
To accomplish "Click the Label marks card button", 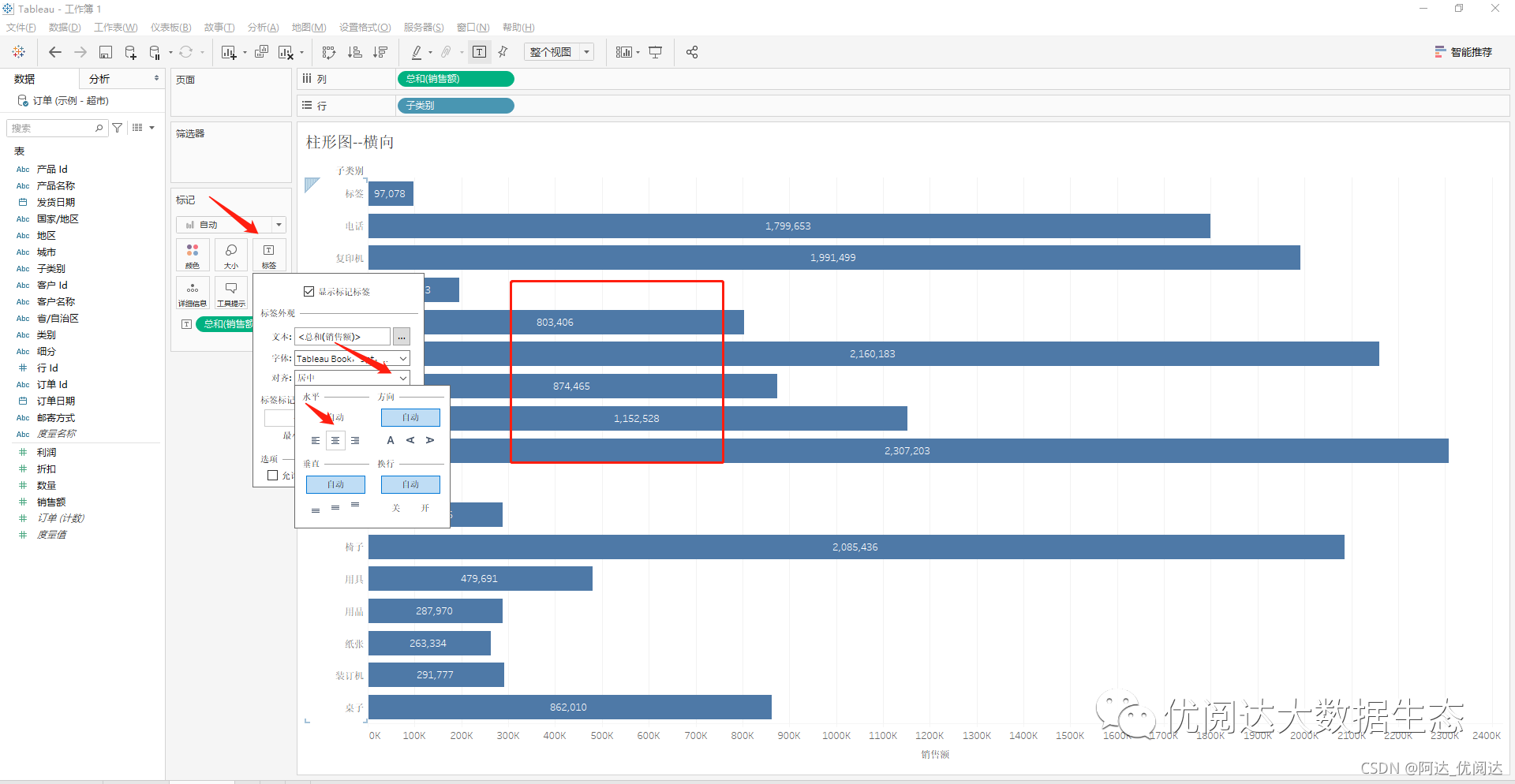I will click(x=269, y=256).
